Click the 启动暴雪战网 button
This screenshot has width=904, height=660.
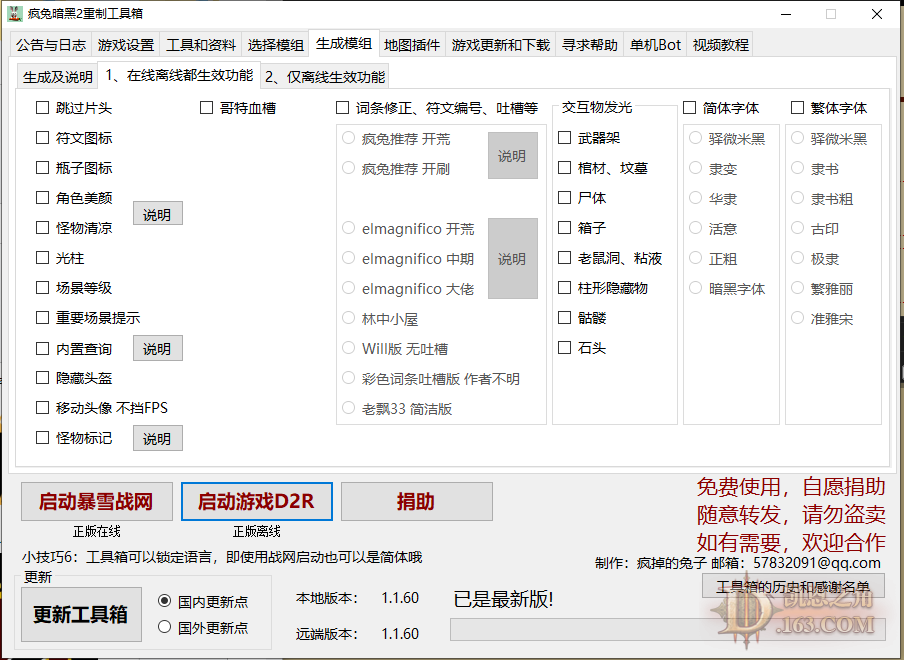(x=97, y=501)
